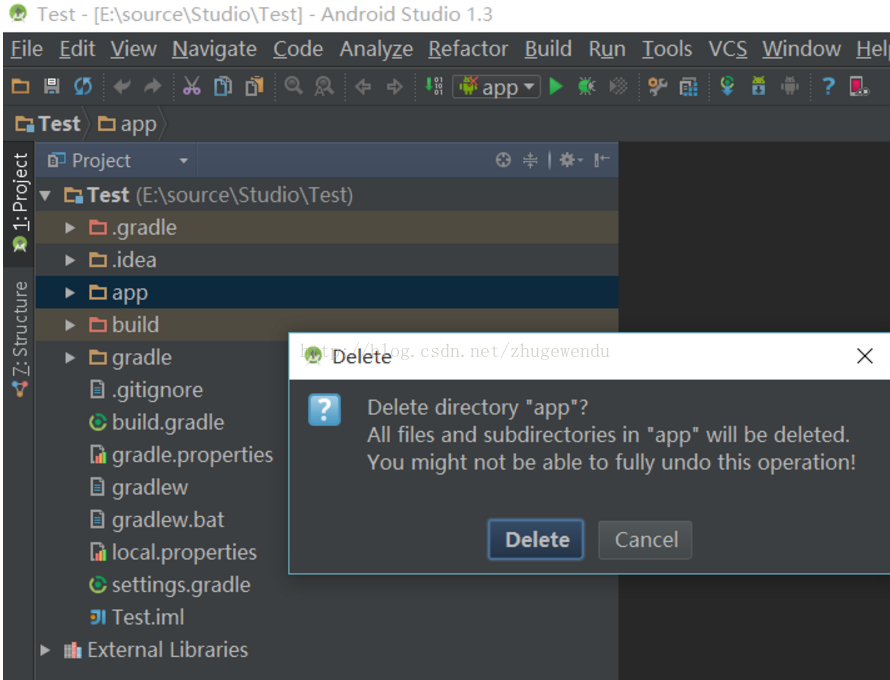Click the Back navigation arrow

[363, 87]
